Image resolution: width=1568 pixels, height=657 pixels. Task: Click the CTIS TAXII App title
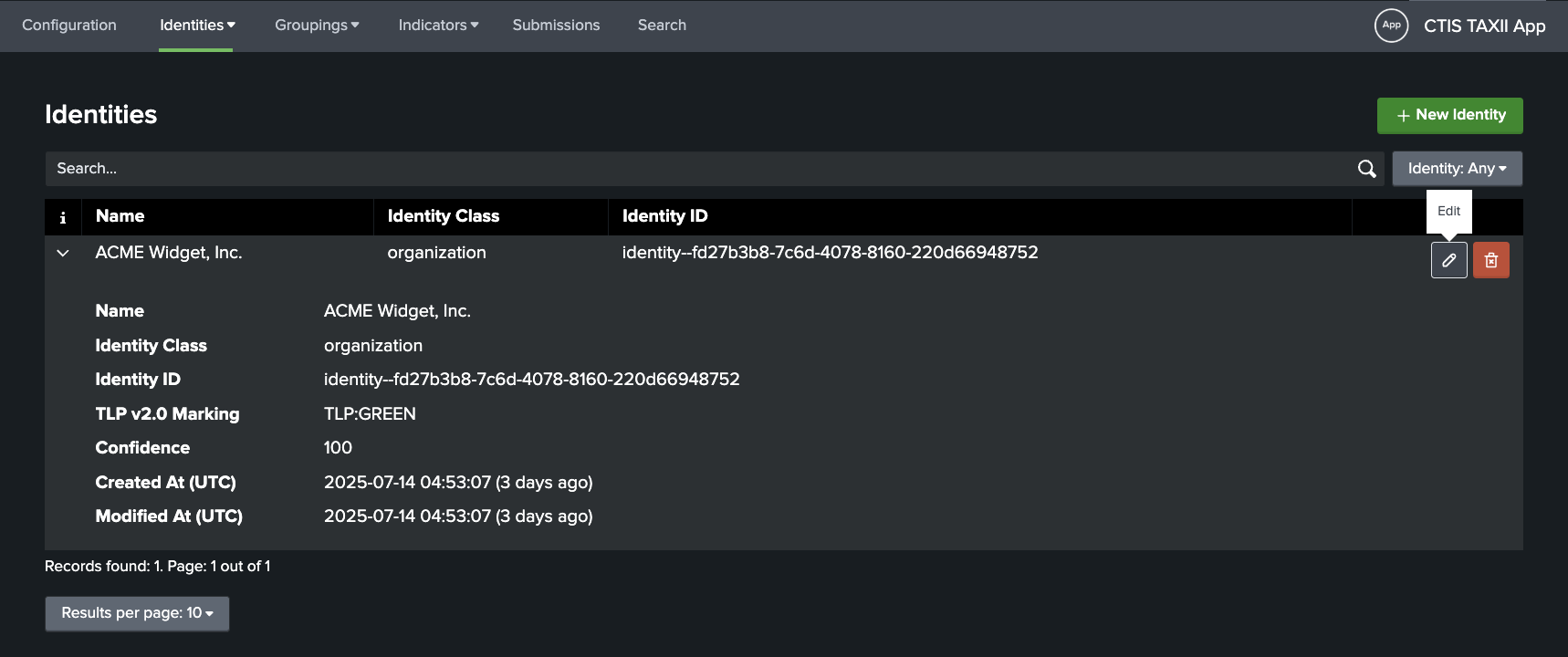coord(1484,26)
